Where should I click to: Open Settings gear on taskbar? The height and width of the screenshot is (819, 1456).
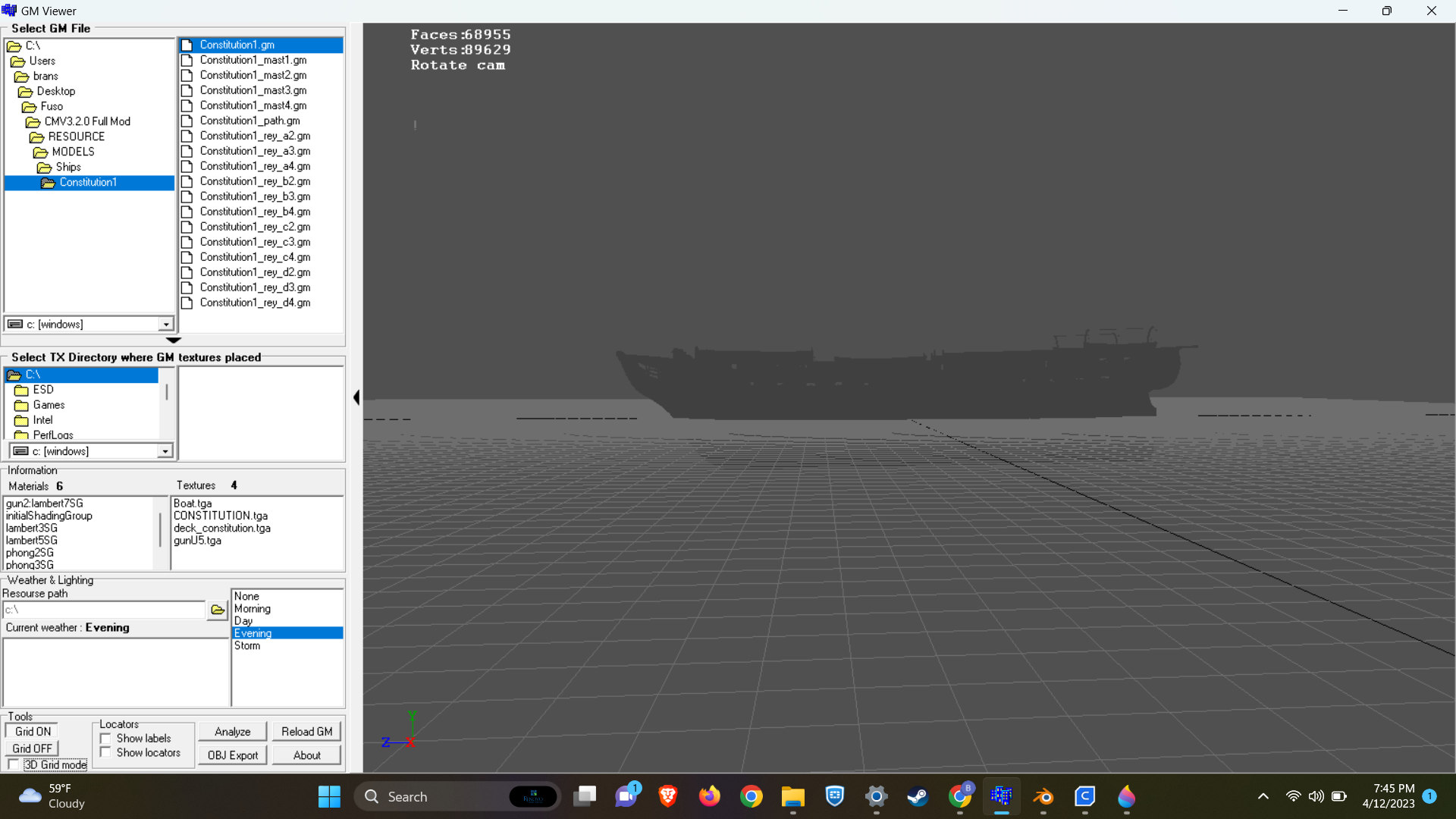[x=877, y=796]
